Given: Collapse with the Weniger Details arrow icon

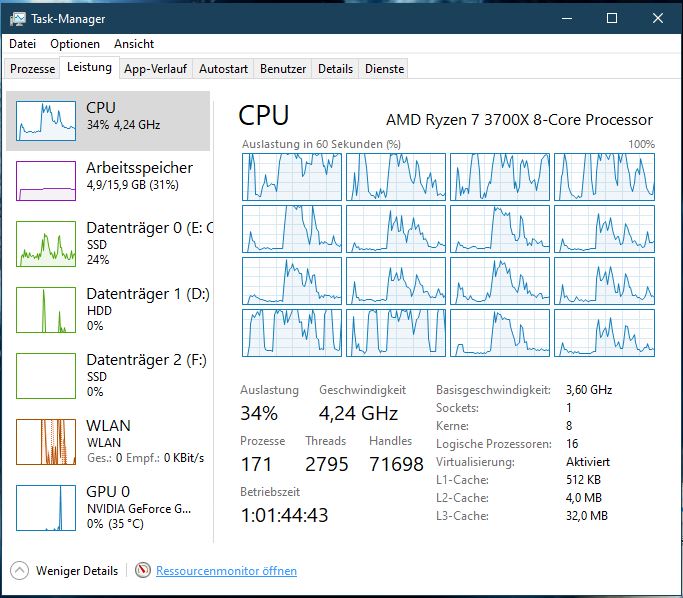Looking at the screenshot, I should tap(19, 571).
